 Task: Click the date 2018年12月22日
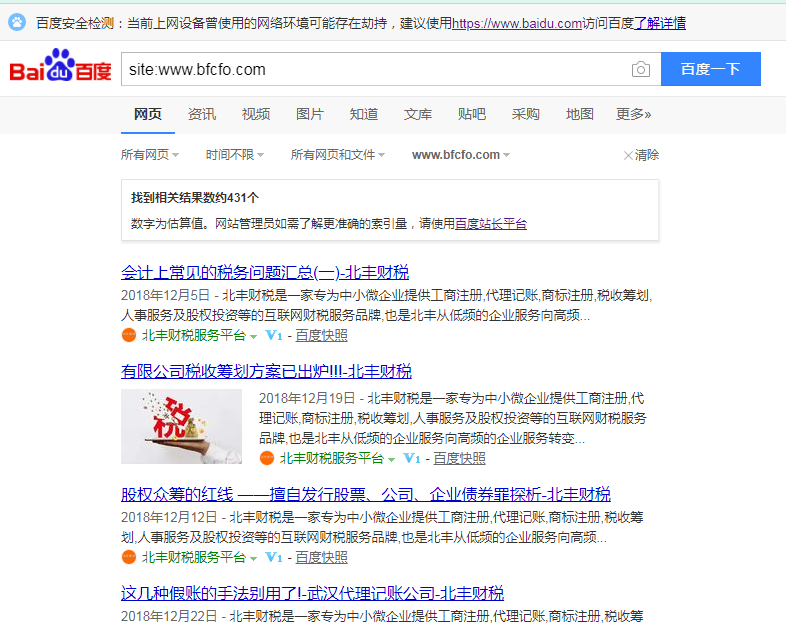(169, 616)
